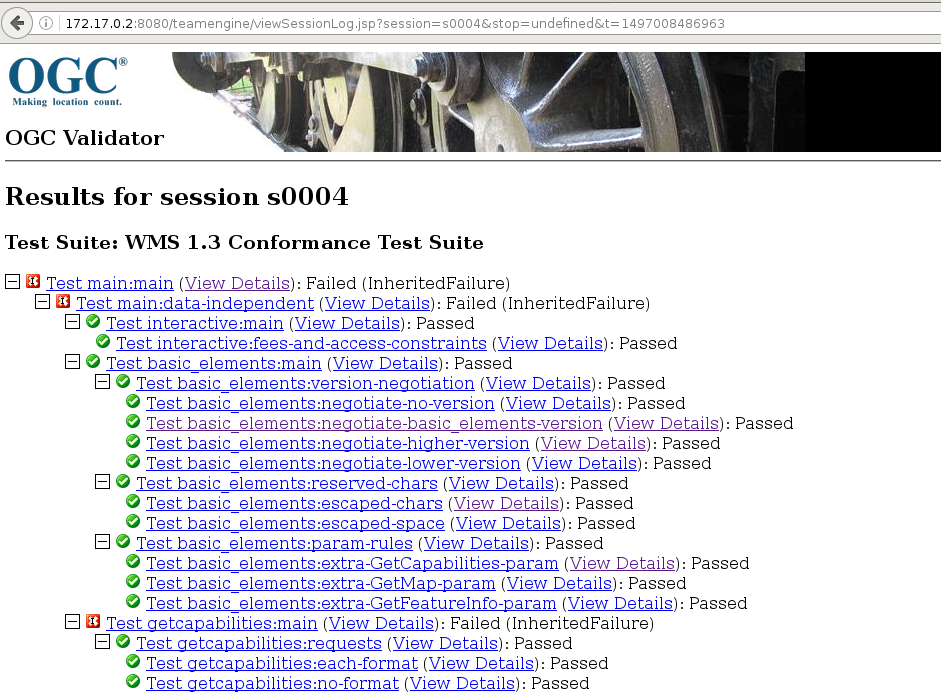Open Test interactive:main link
The height and width of the screenshot is (692, 941).
(195, 323)
